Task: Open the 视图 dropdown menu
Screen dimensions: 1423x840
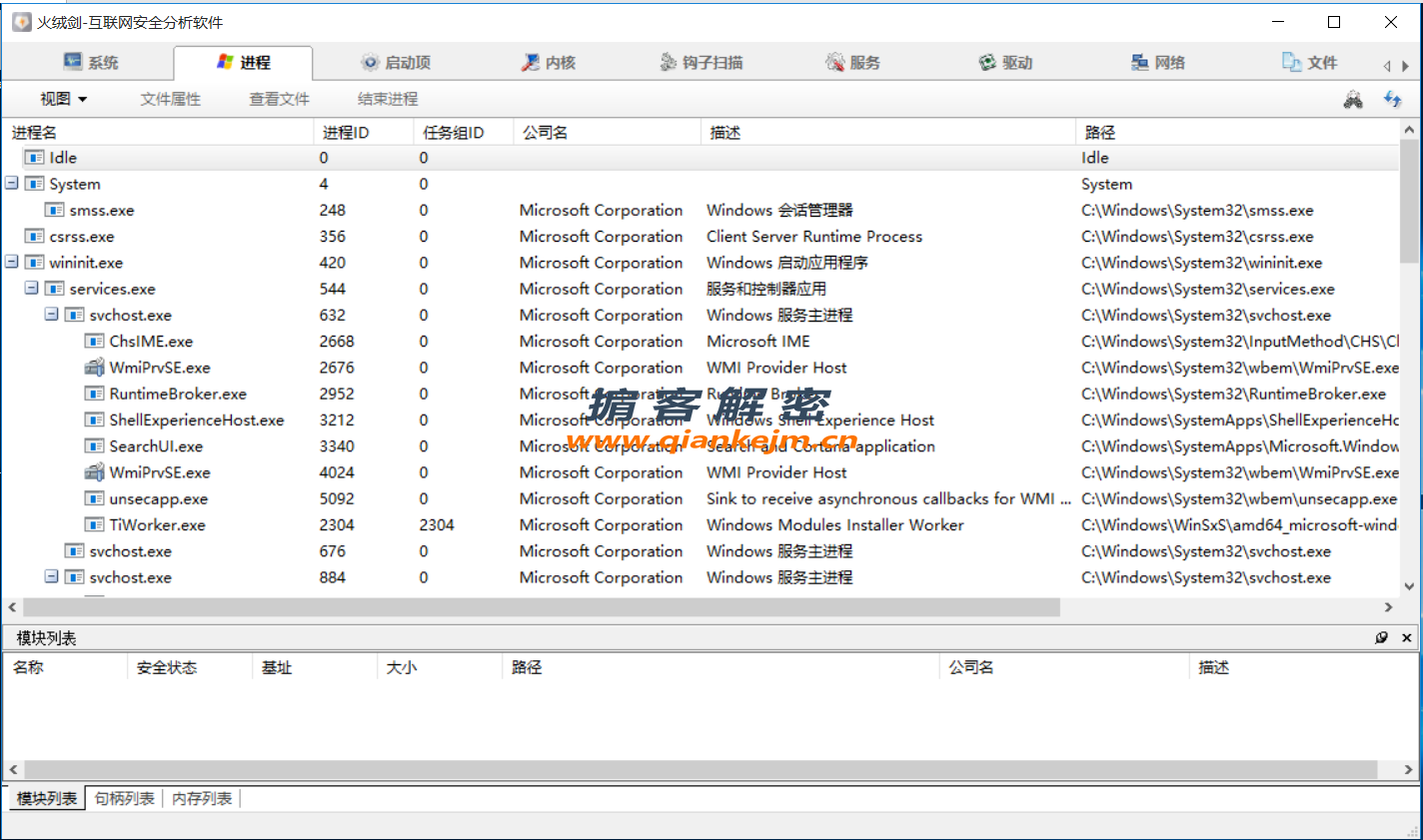Action: [63, 99]
